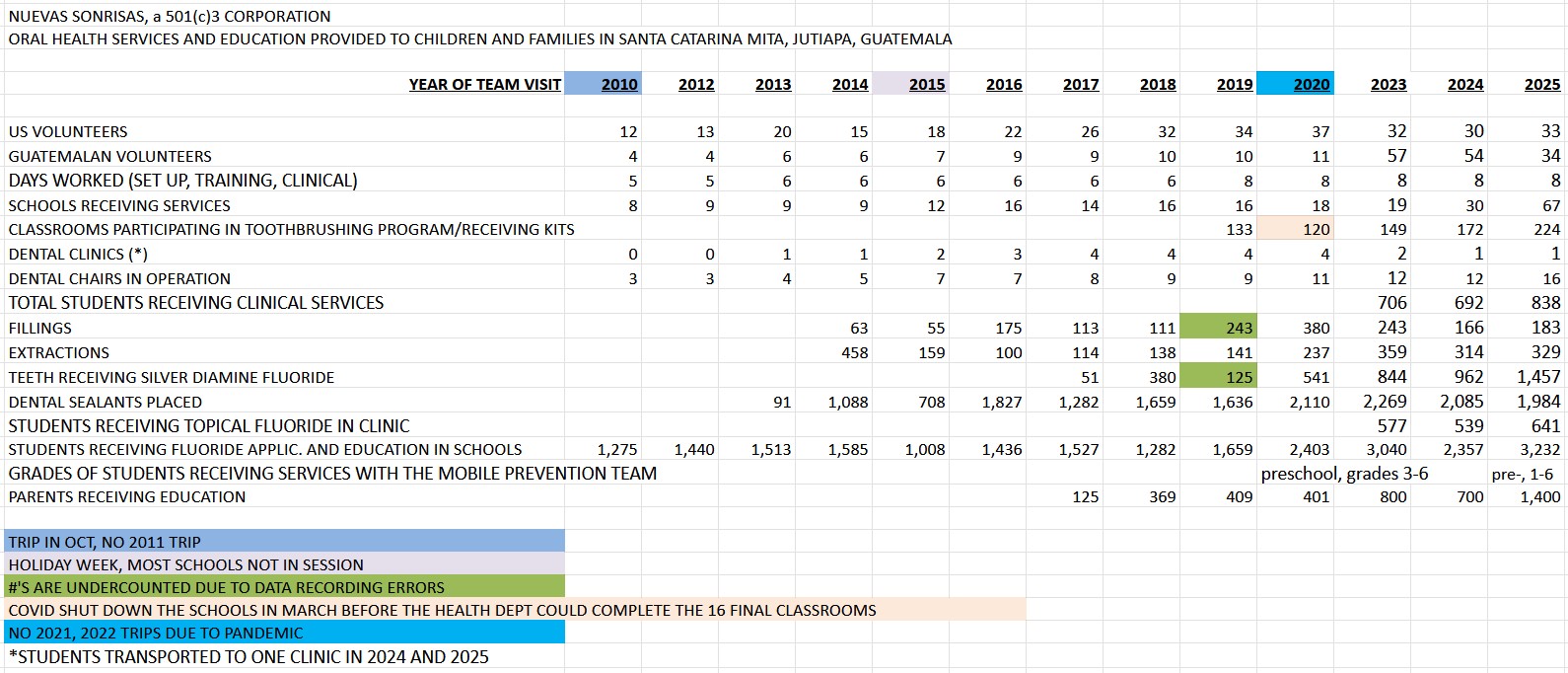
Task: Click TOTAL STUDENTS RECEIVING CLINICAL SERVICES label
Action: 196,303
